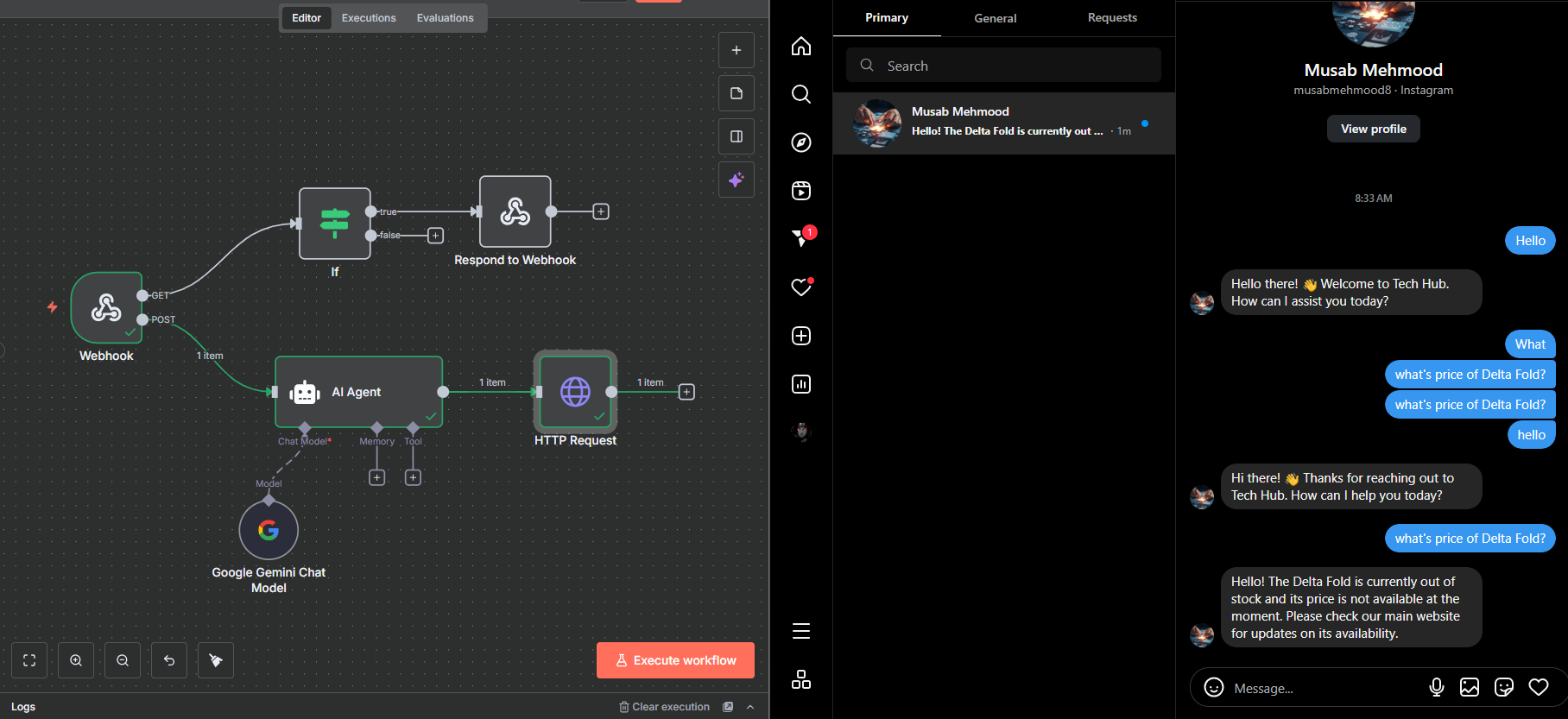The image size is (1568, 719).
Task: Open Instagram Home from sidebar
Action: 801,46
